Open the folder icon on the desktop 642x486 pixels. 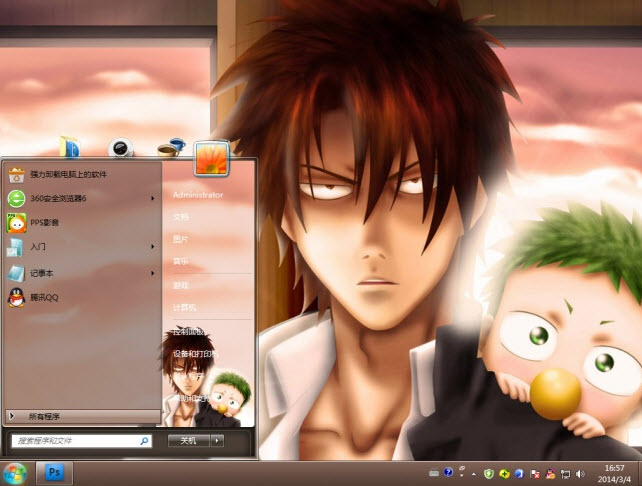(x=70, y=147)
